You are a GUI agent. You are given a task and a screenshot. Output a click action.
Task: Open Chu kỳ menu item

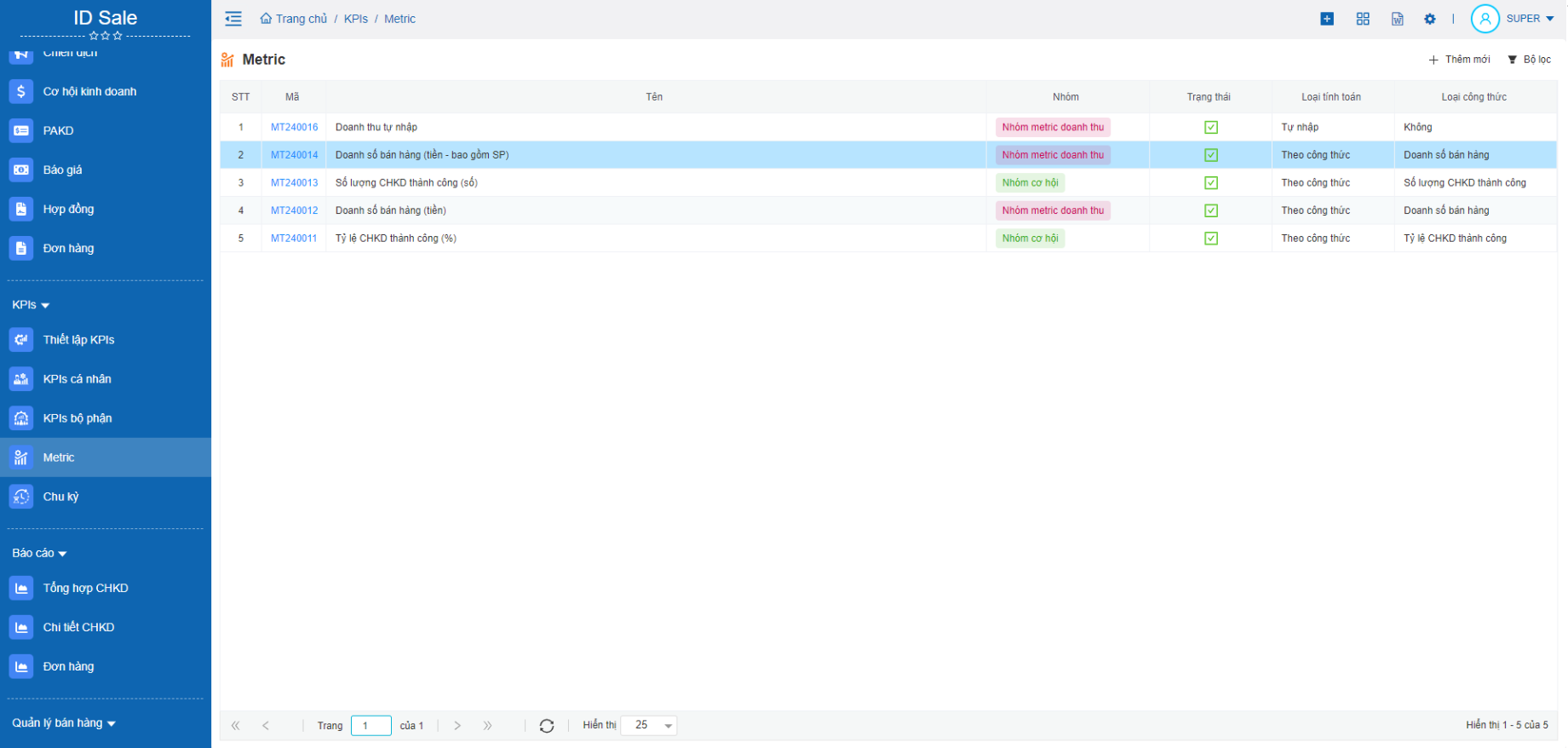[x=106, y=497]
